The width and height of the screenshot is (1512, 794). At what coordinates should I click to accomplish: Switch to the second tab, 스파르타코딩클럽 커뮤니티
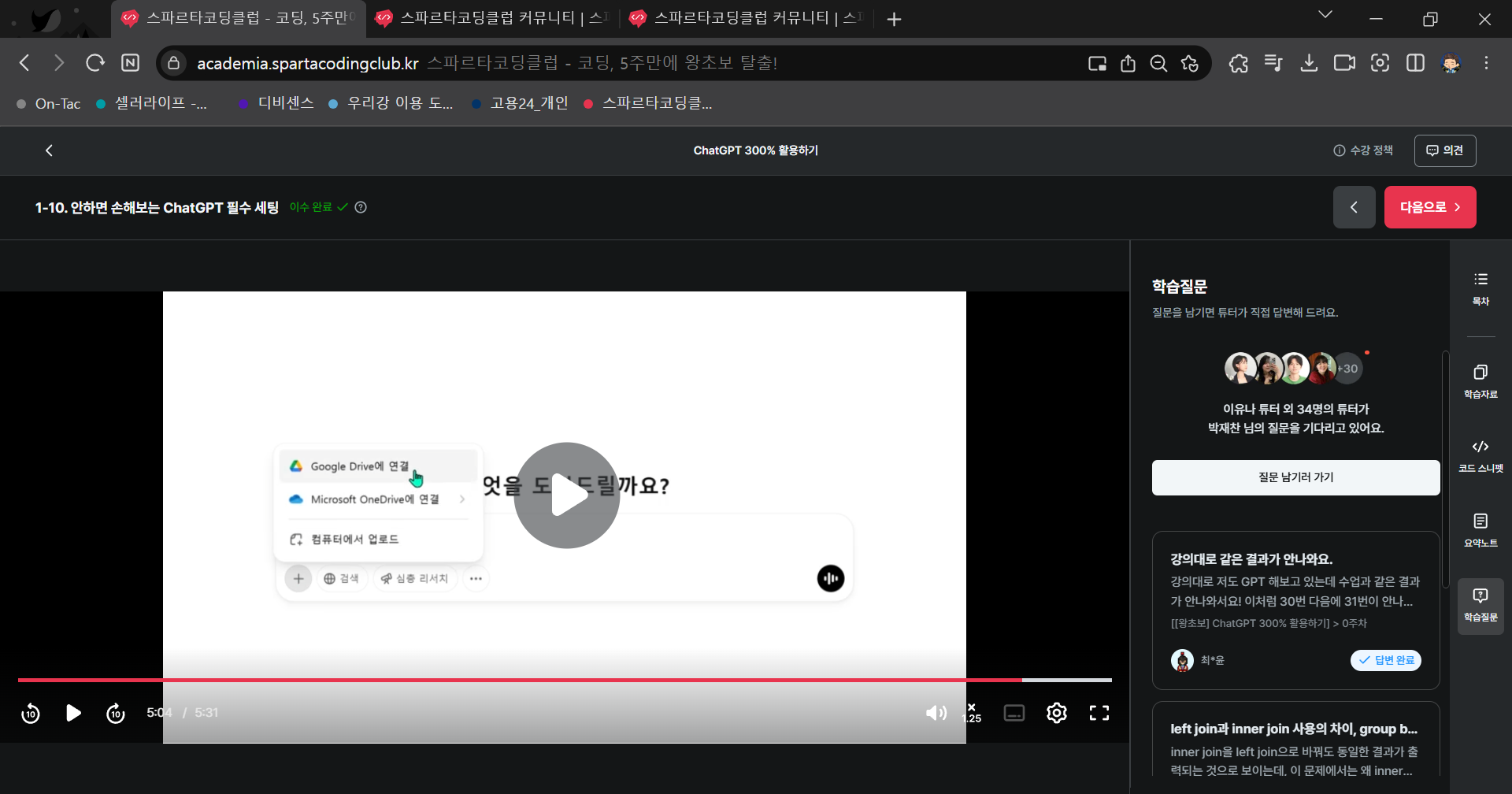click(x=493, y=18)
